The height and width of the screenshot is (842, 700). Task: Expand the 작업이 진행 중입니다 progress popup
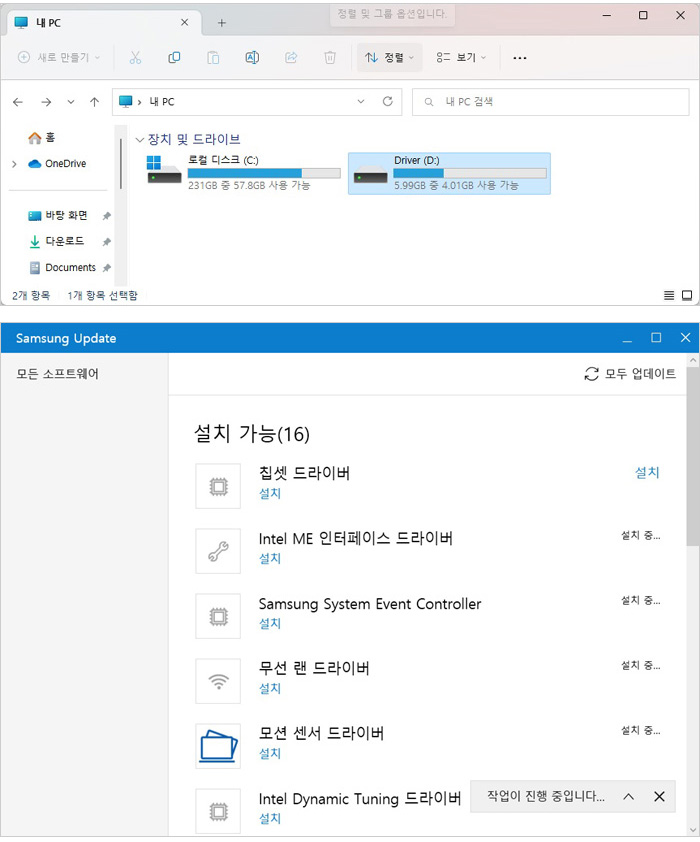(629, 796)
